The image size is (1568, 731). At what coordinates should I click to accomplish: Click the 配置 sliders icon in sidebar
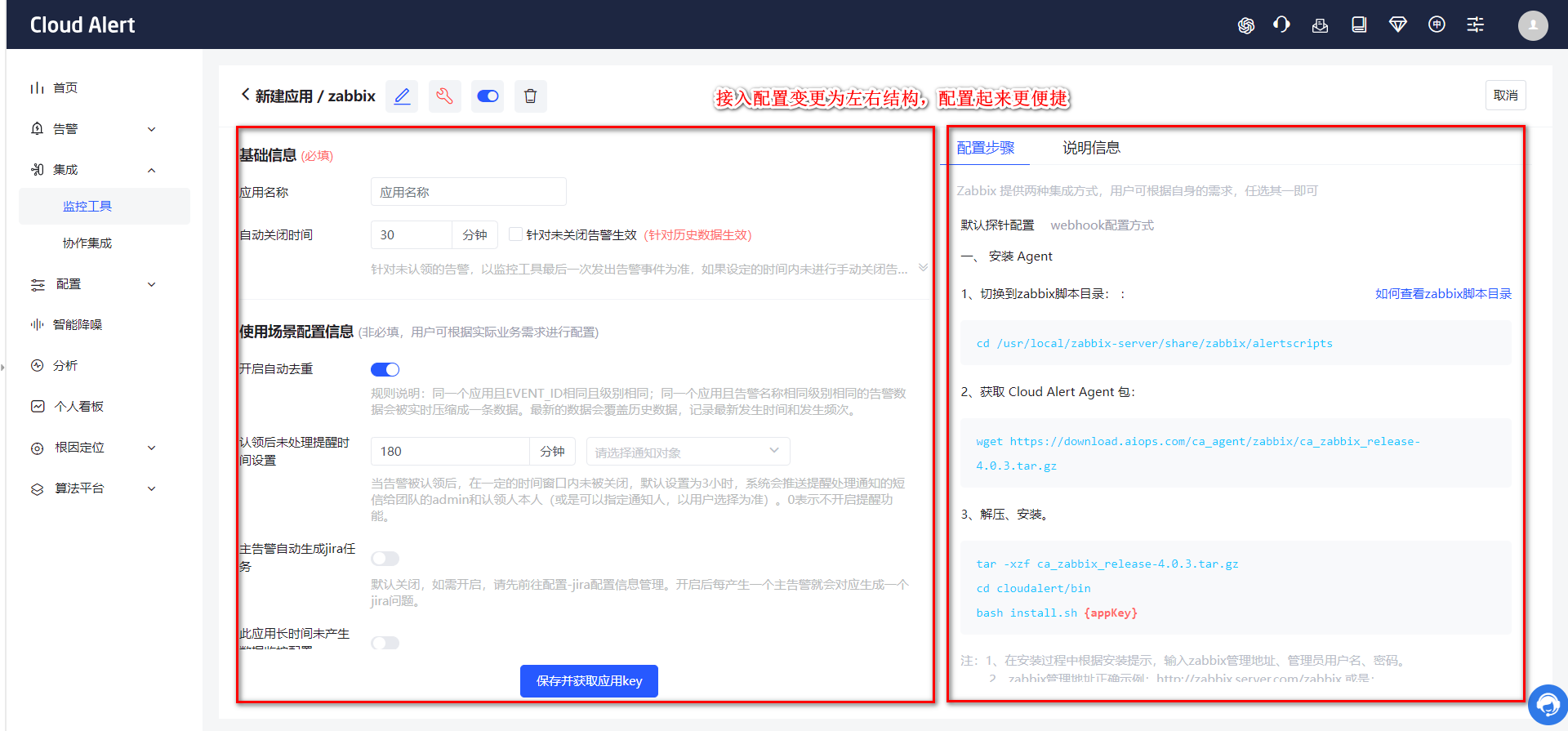pyautogui.click(x=38, y=284)
